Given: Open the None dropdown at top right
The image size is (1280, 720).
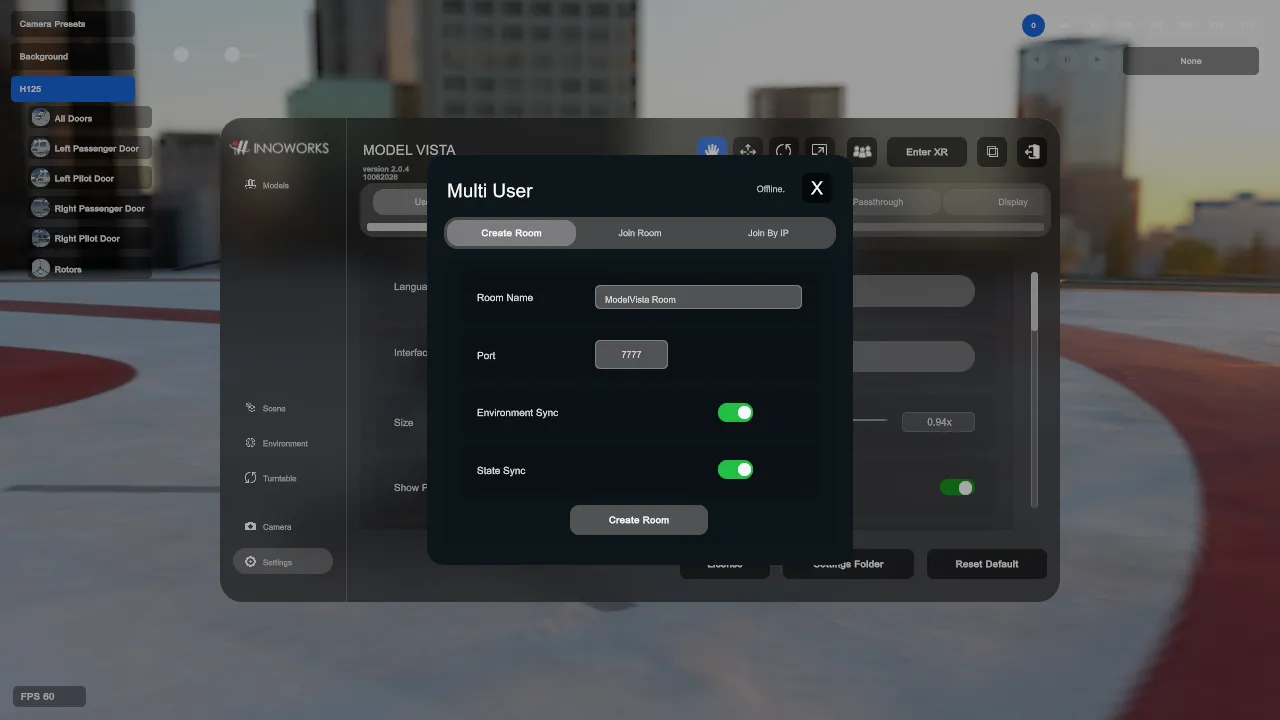Looking at the screenshot, I should click(x=1191, y=61).
